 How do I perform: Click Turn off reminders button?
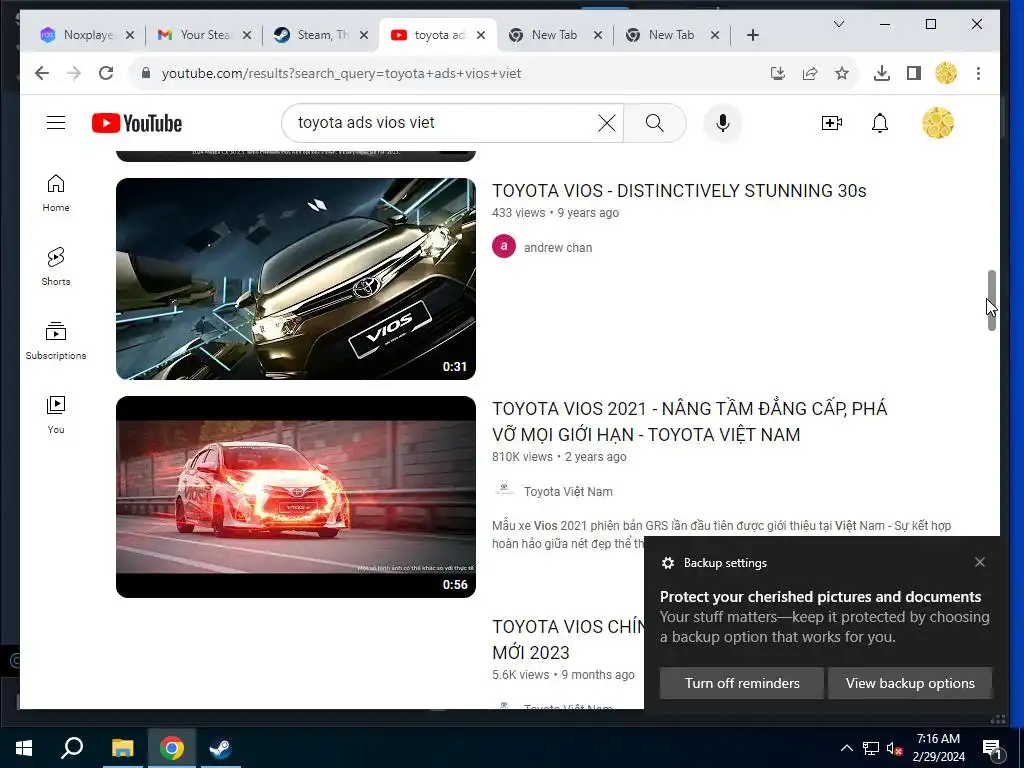point(742,683)
